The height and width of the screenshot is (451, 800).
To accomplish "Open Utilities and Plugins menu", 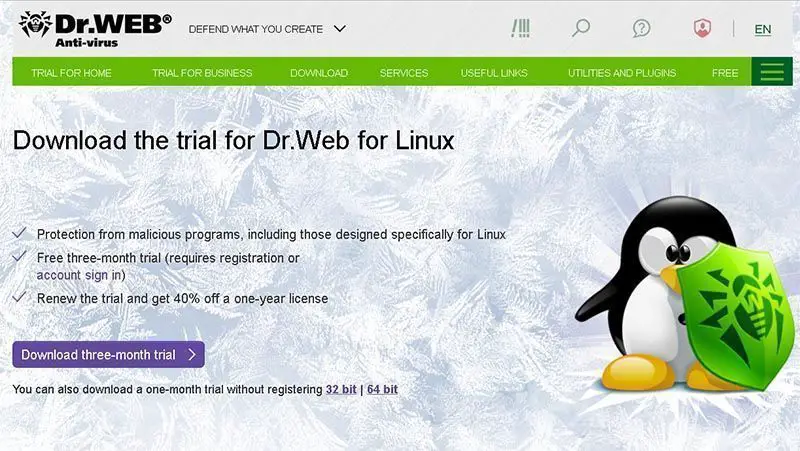I will click(622, 73).
